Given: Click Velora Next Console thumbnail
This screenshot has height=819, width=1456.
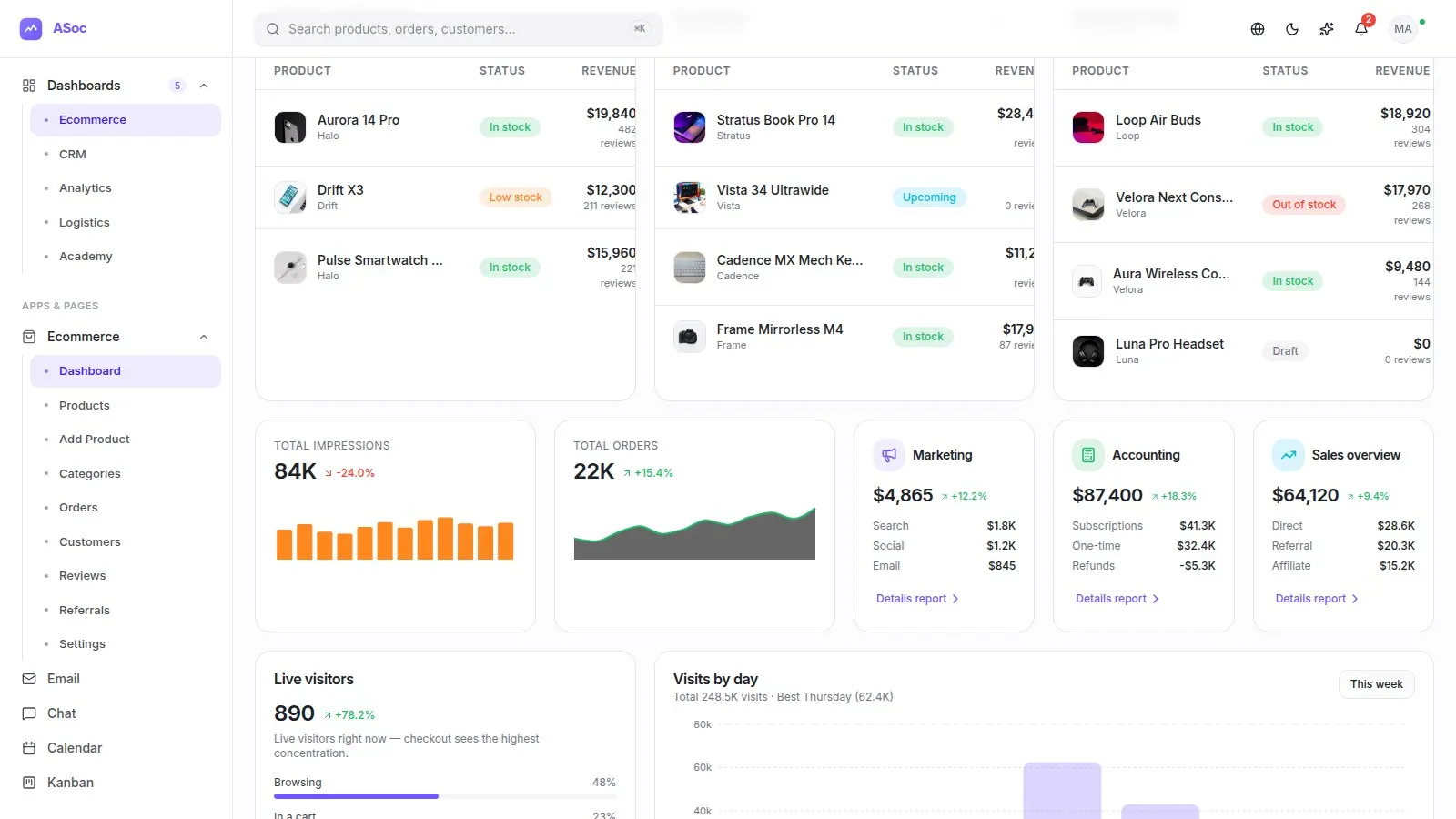Looking at the screenshot, I should tap(1088, 205).
